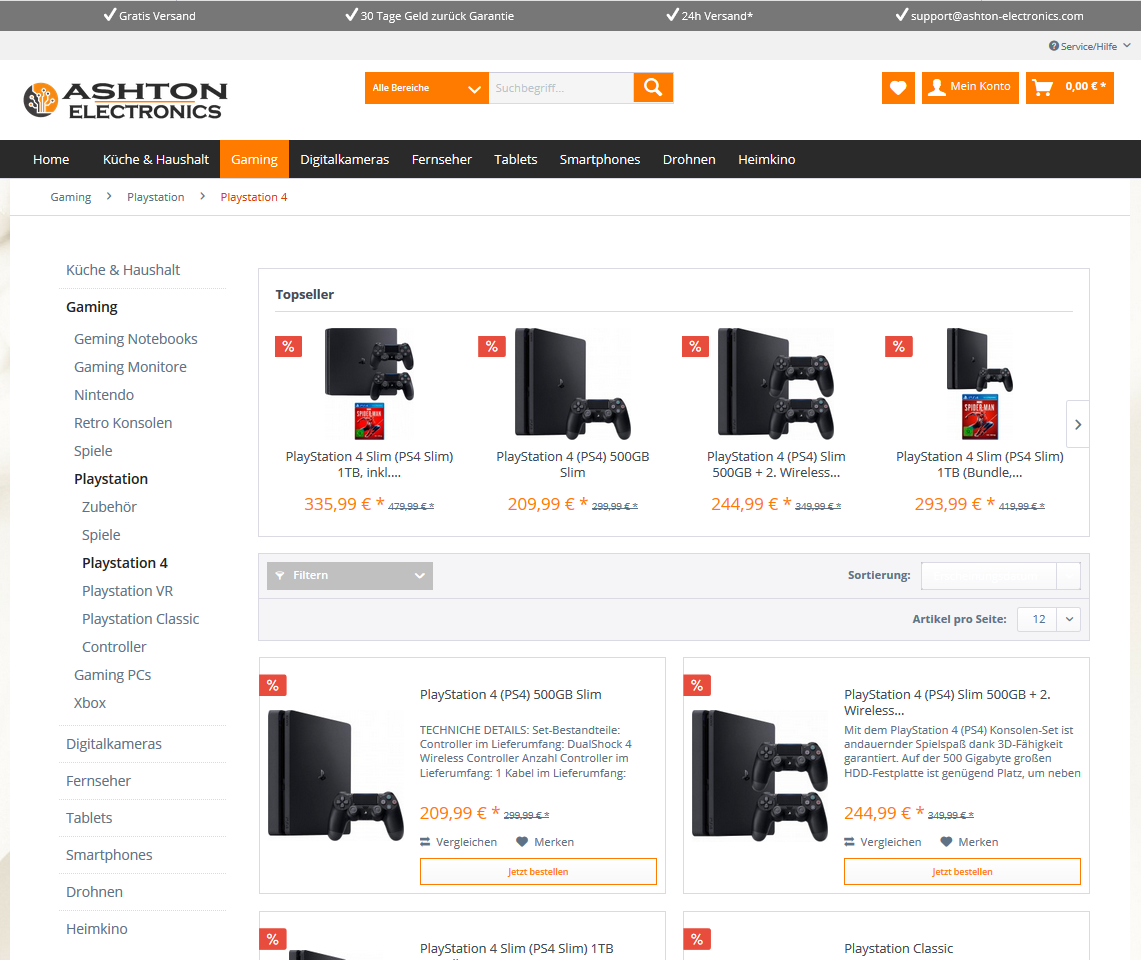Click the search magnifier button

(x=653, y=88)
